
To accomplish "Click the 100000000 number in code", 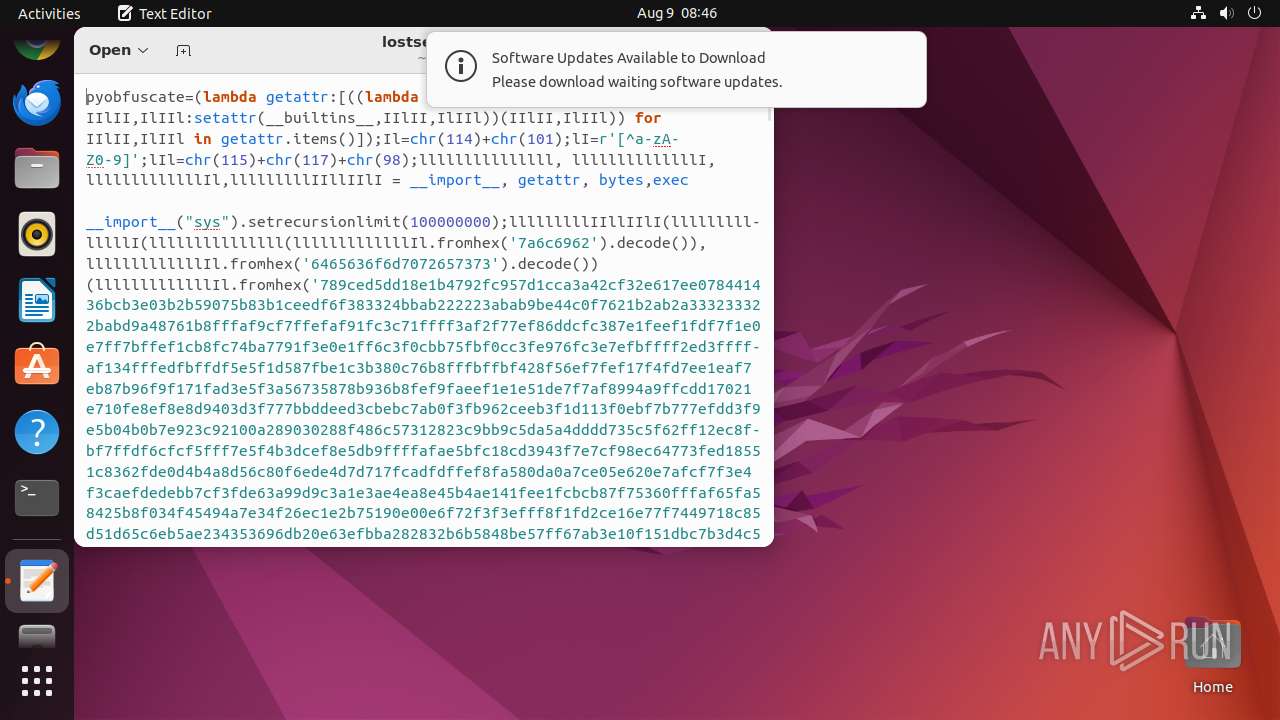I will click(451, 222).
